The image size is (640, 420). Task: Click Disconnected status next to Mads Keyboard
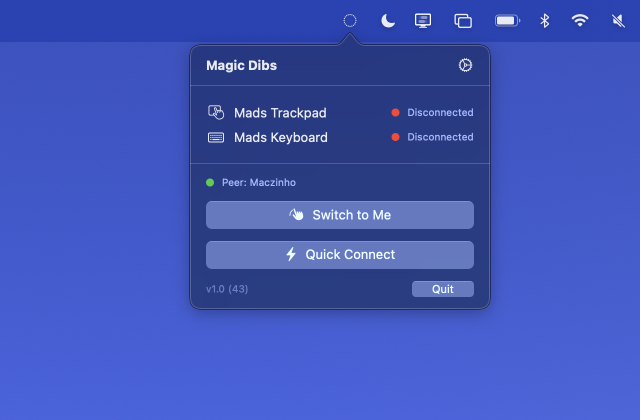pos(439,138)
